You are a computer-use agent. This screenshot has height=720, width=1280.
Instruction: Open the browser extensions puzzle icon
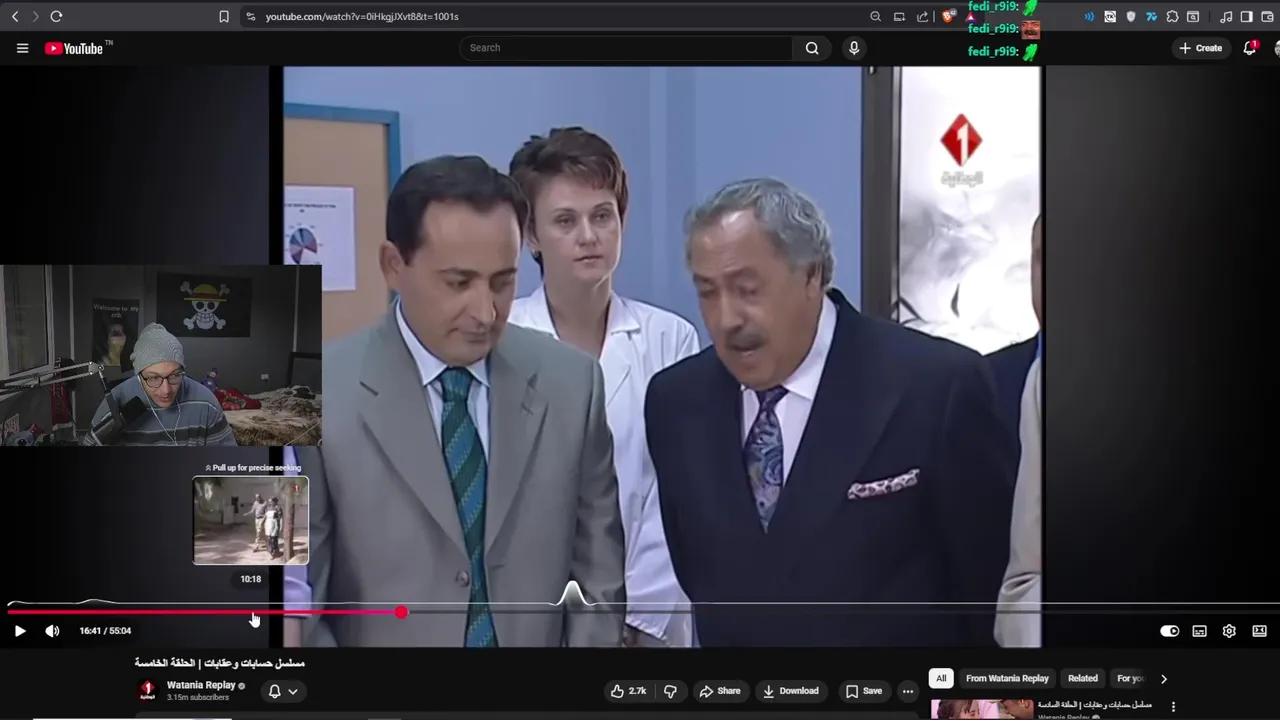[x=1172, y=16]
